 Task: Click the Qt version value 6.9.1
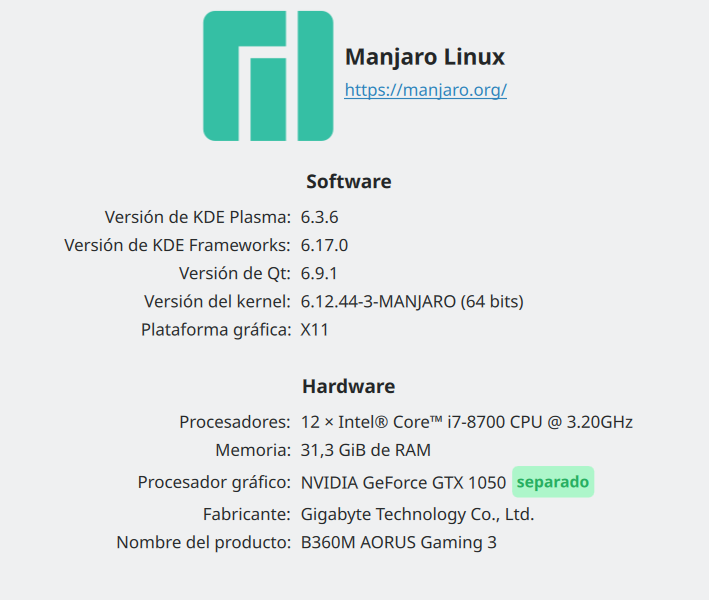pyautogui.click(x=320, y=273)
